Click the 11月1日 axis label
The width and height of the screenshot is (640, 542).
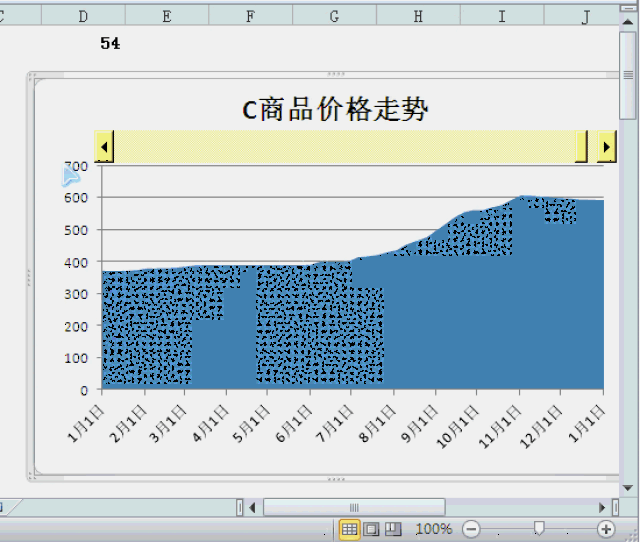point(500,426)
